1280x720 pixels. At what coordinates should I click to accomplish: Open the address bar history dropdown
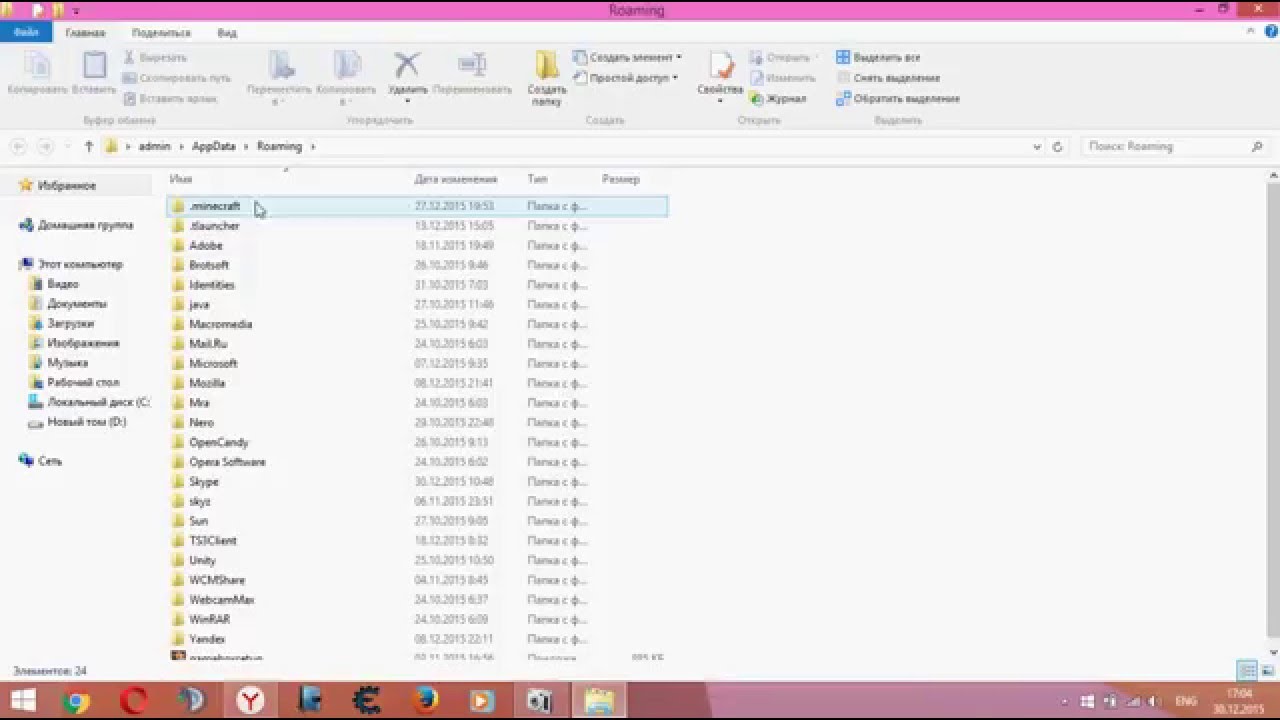[1036, 146]
